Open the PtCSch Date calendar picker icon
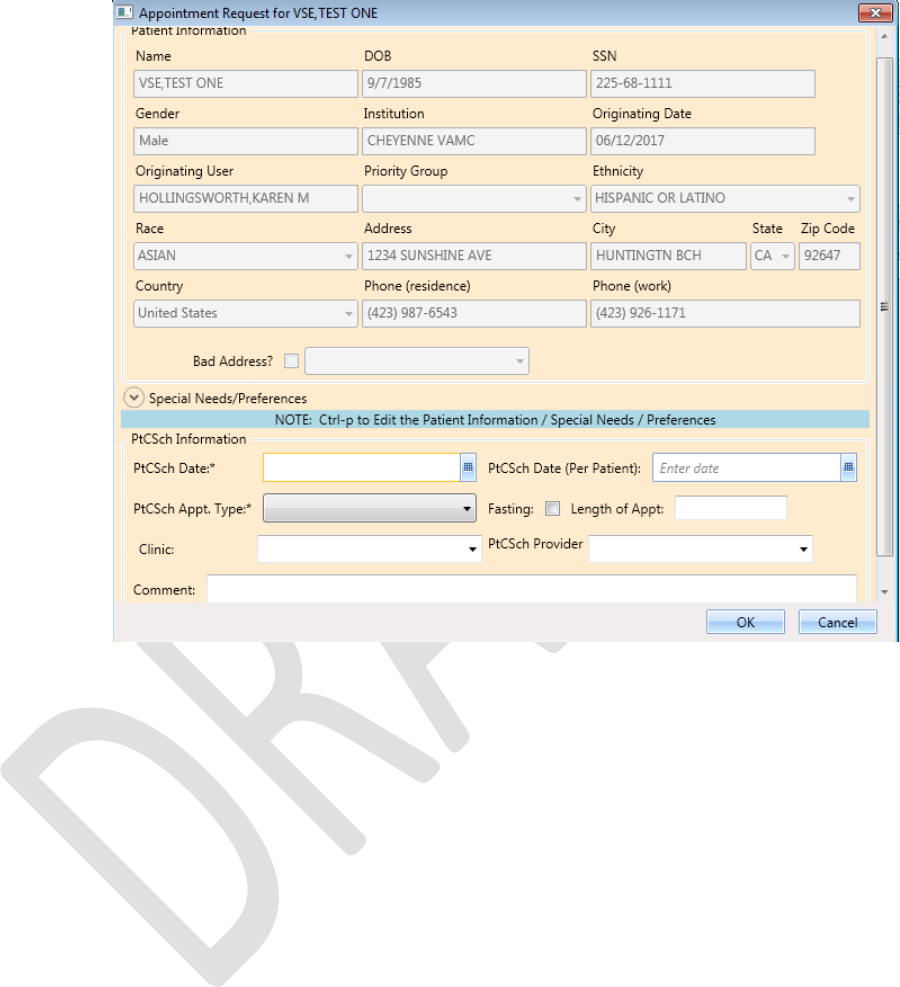Viewport: 900px width, 987px height. tap(468, 468)
